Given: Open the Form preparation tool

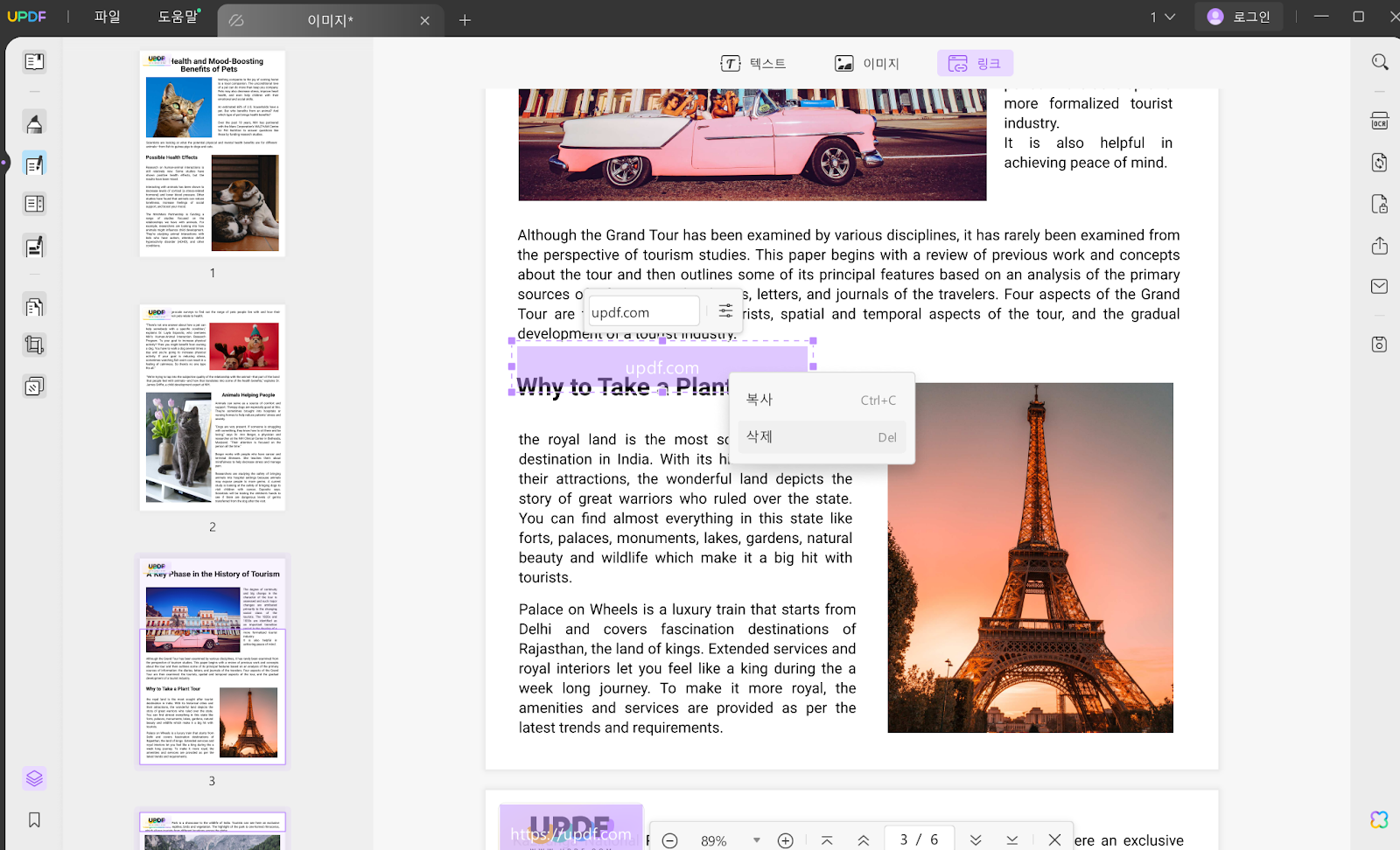Looking at the screenshot, I should 34,205.
